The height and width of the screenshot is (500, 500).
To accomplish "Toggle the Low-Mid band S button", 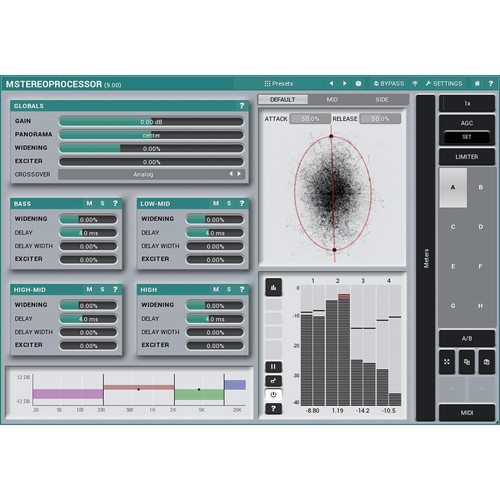I will coord(229,203).
